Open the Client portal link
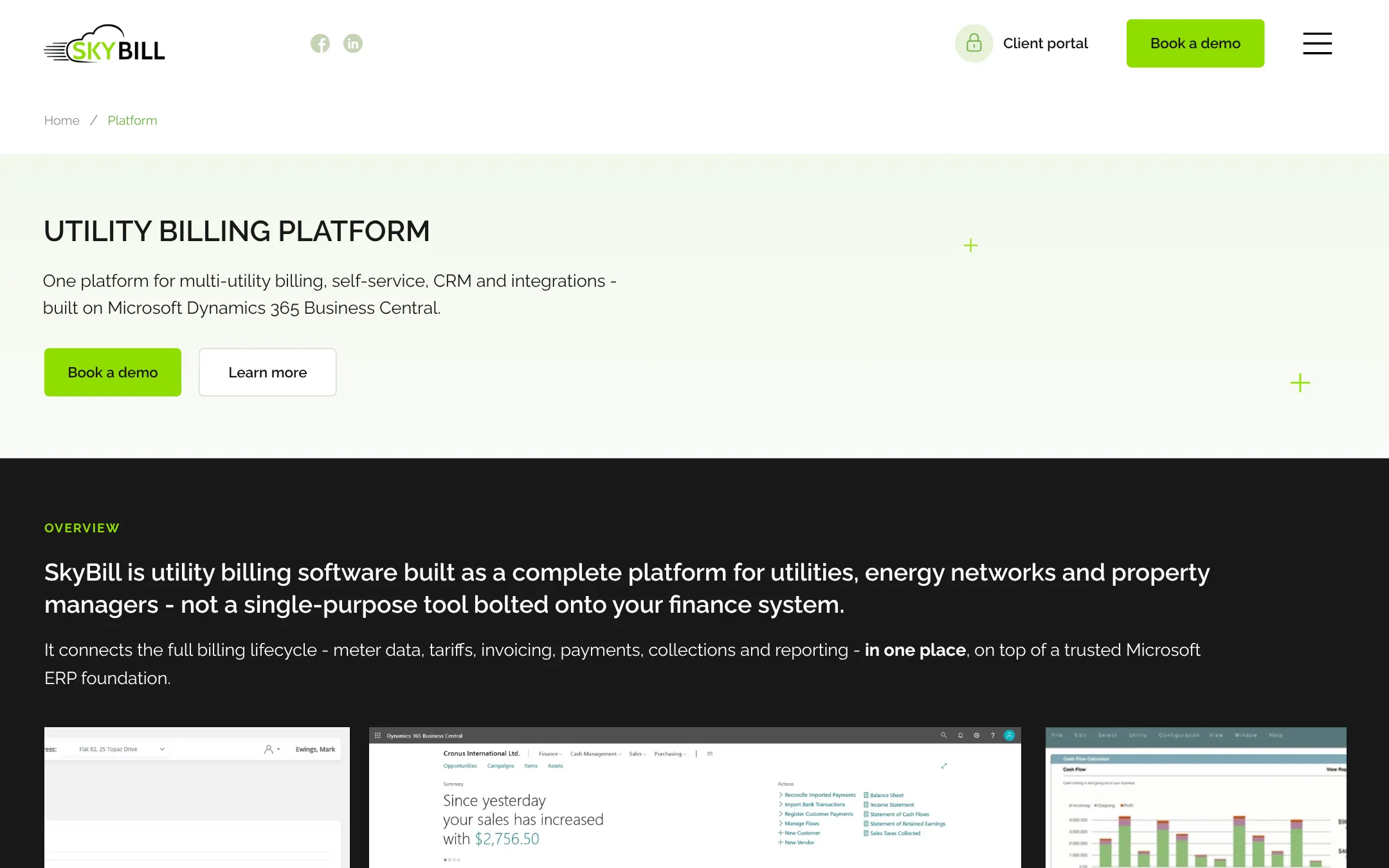1389x868 pixels. coord(1045,43)
